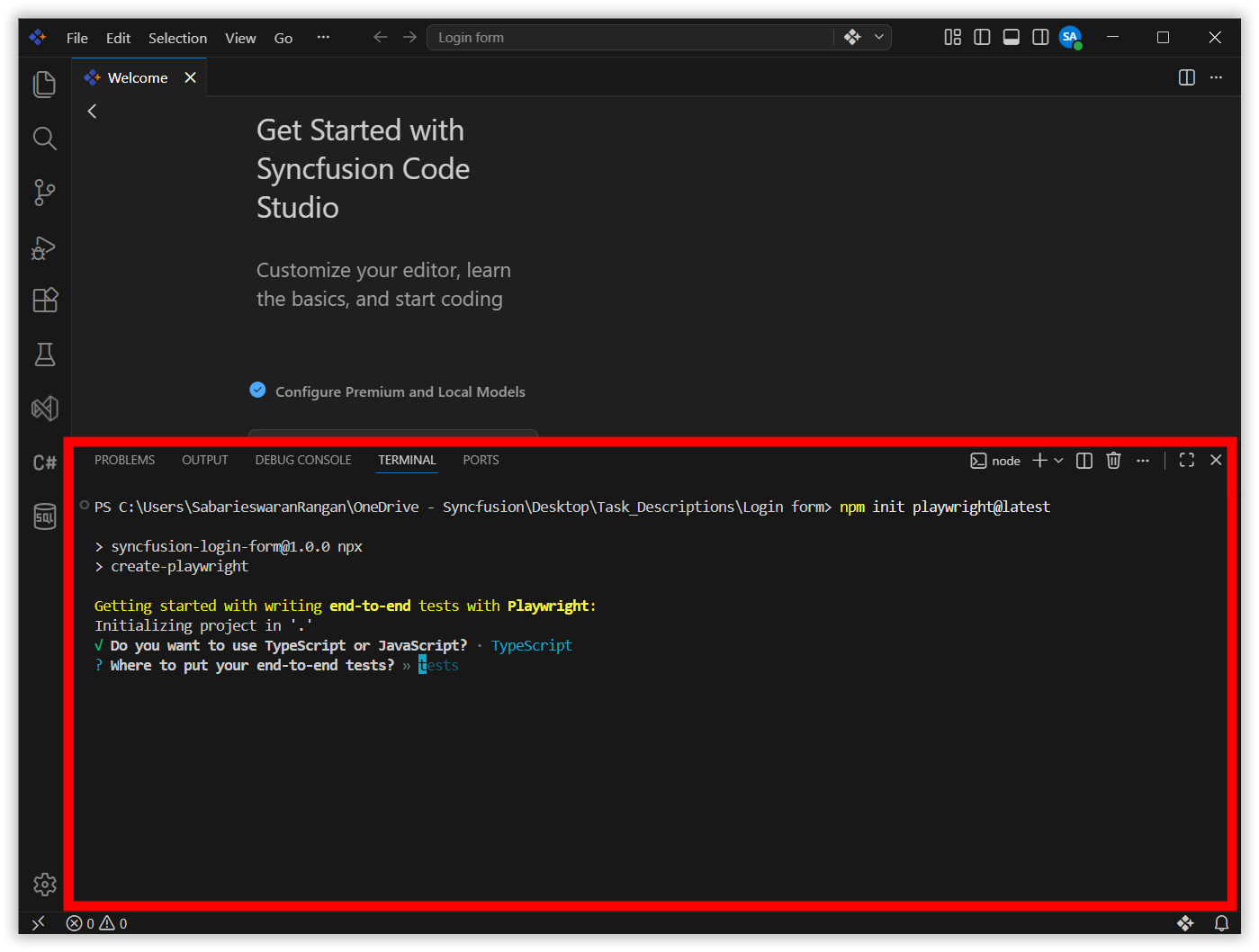This screenshot has height=952, width=1259.
Task: Open notifications bell in status bar
Action: [1221, 923]
